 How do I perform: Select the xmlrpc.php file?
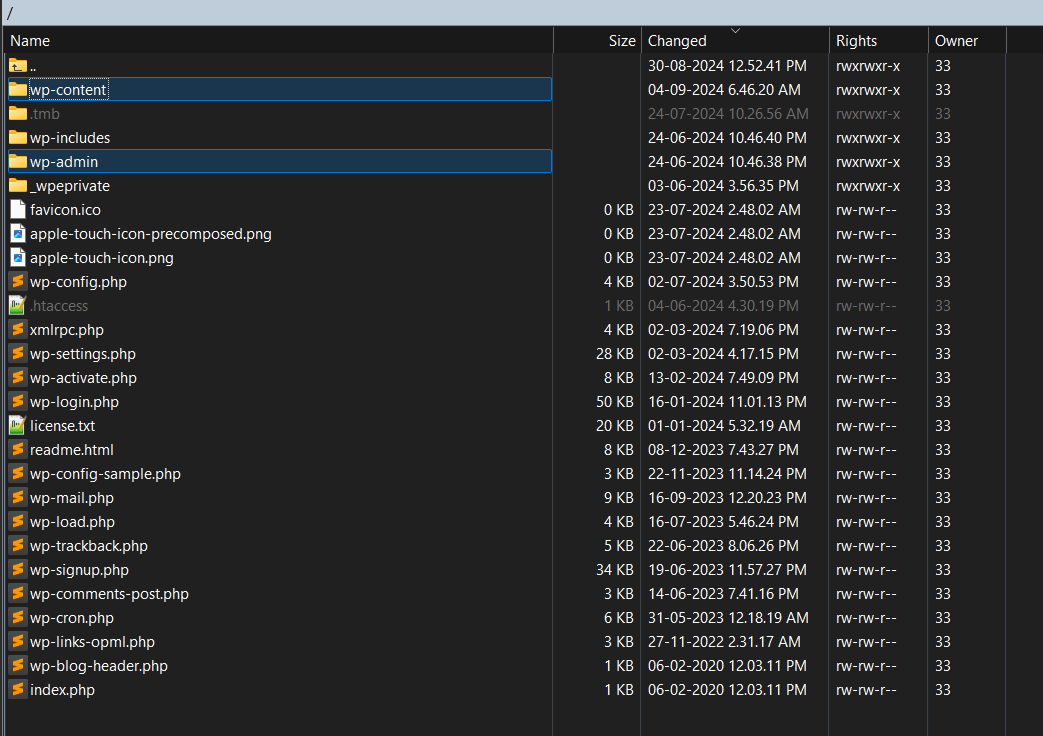67,330
